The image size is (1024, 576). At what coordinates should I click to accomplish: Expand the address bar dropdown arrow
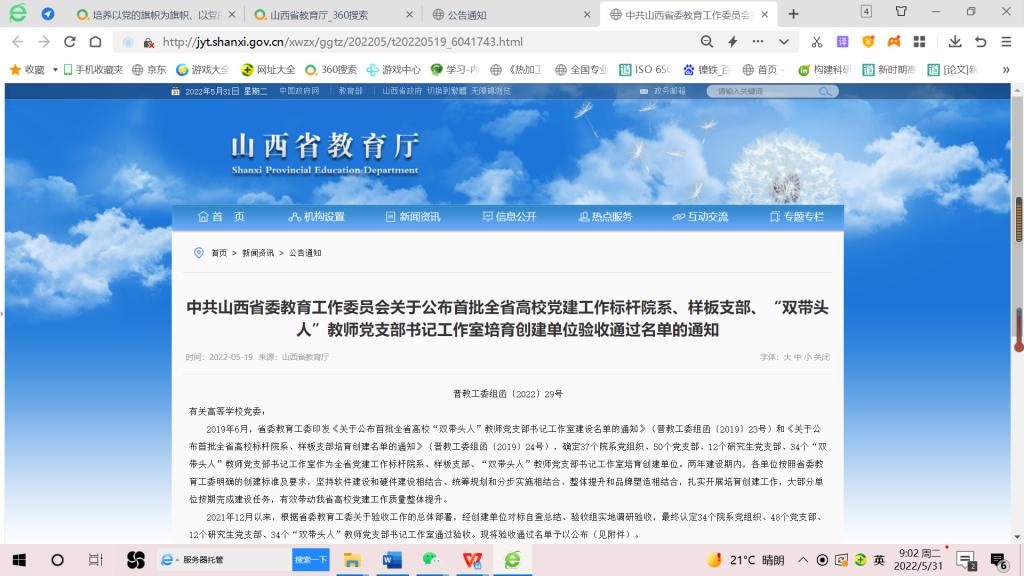click(x=784, y=42)
